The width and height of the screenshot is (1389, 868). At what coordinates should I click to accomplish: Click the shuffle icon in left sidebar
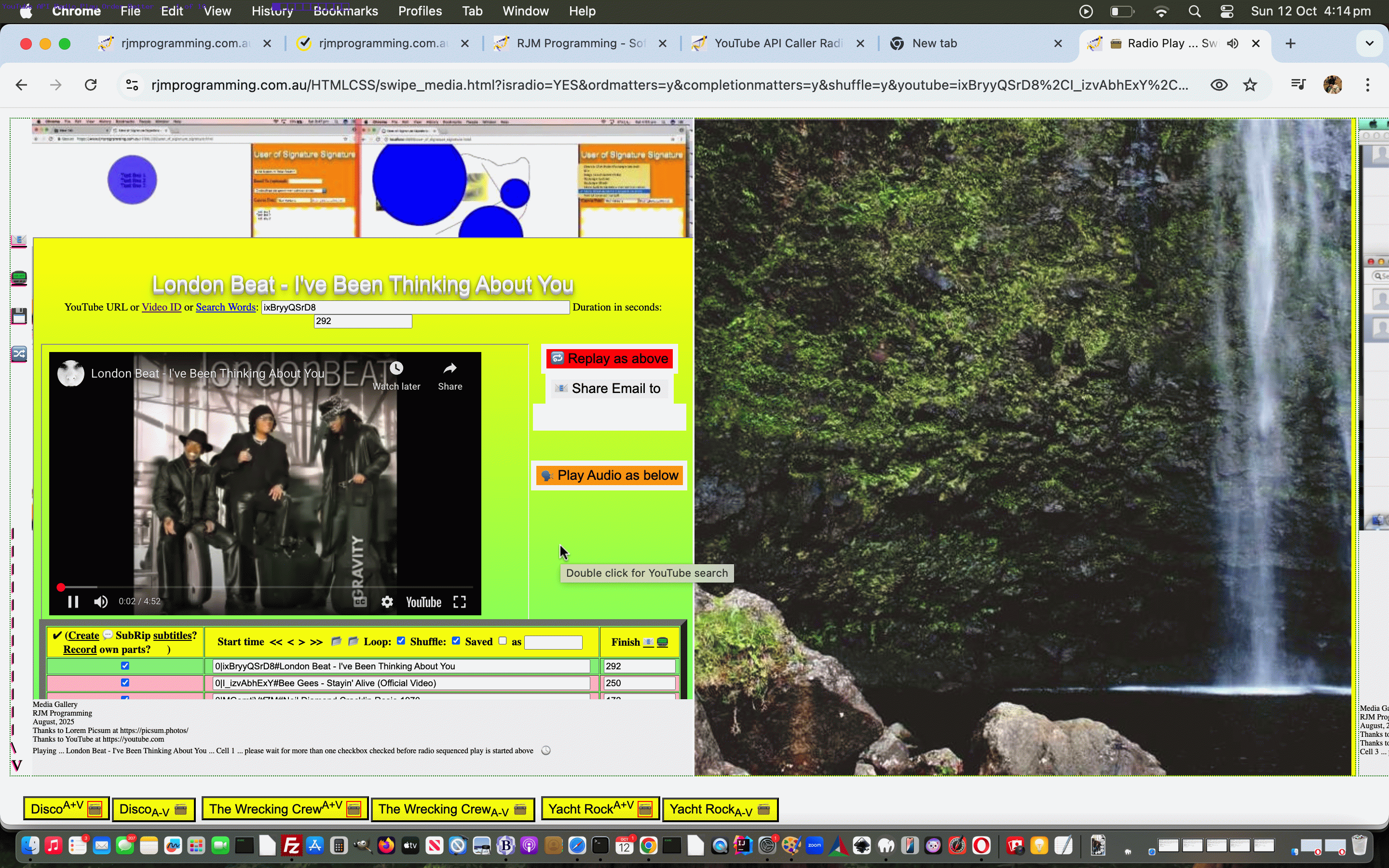(x=19, y=353)
